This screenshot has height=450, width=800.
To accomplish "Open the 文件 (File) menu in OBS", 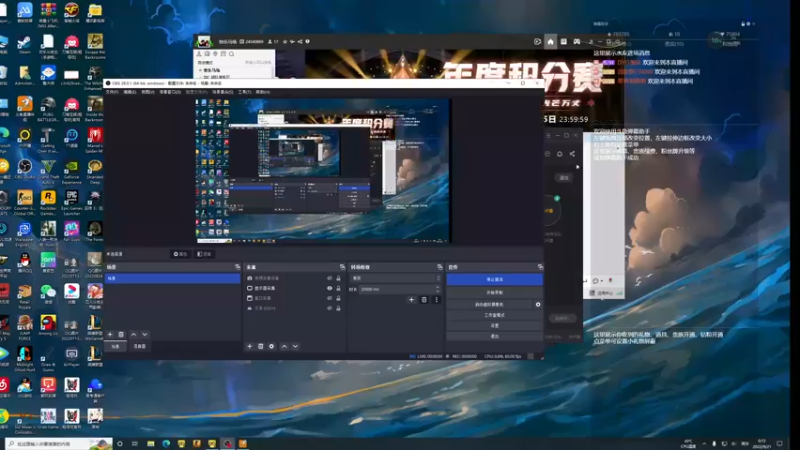I will point(112,92).
